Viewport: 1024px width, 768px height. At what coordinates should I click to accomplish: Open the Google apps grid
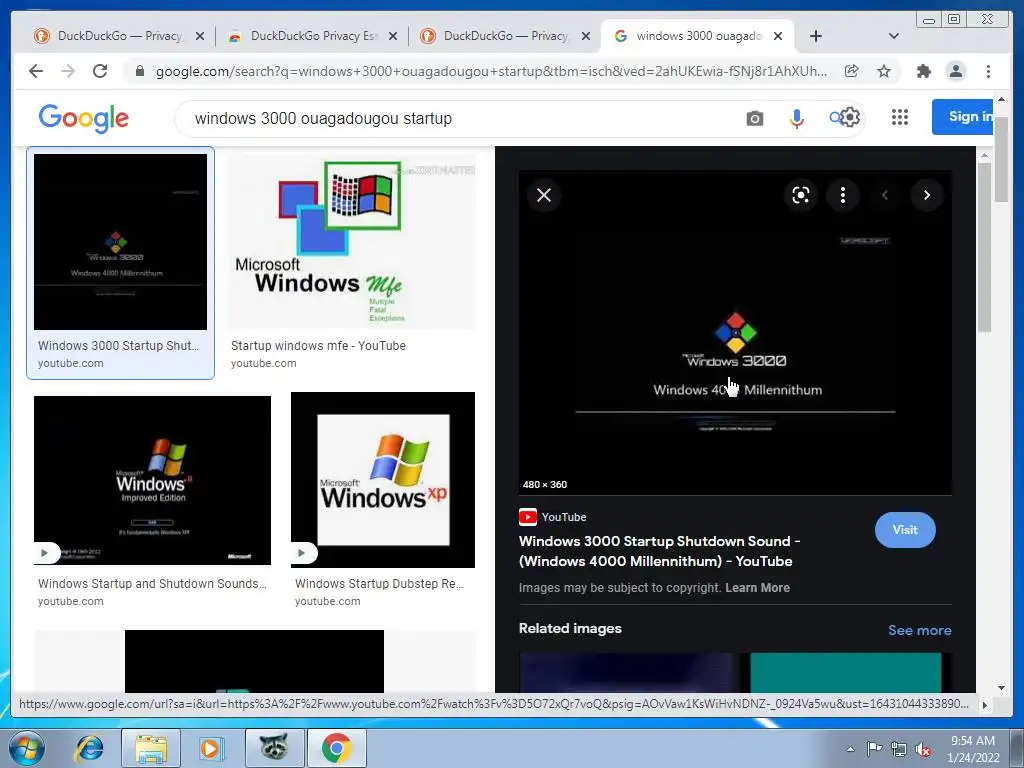click(x=900, y=117)
